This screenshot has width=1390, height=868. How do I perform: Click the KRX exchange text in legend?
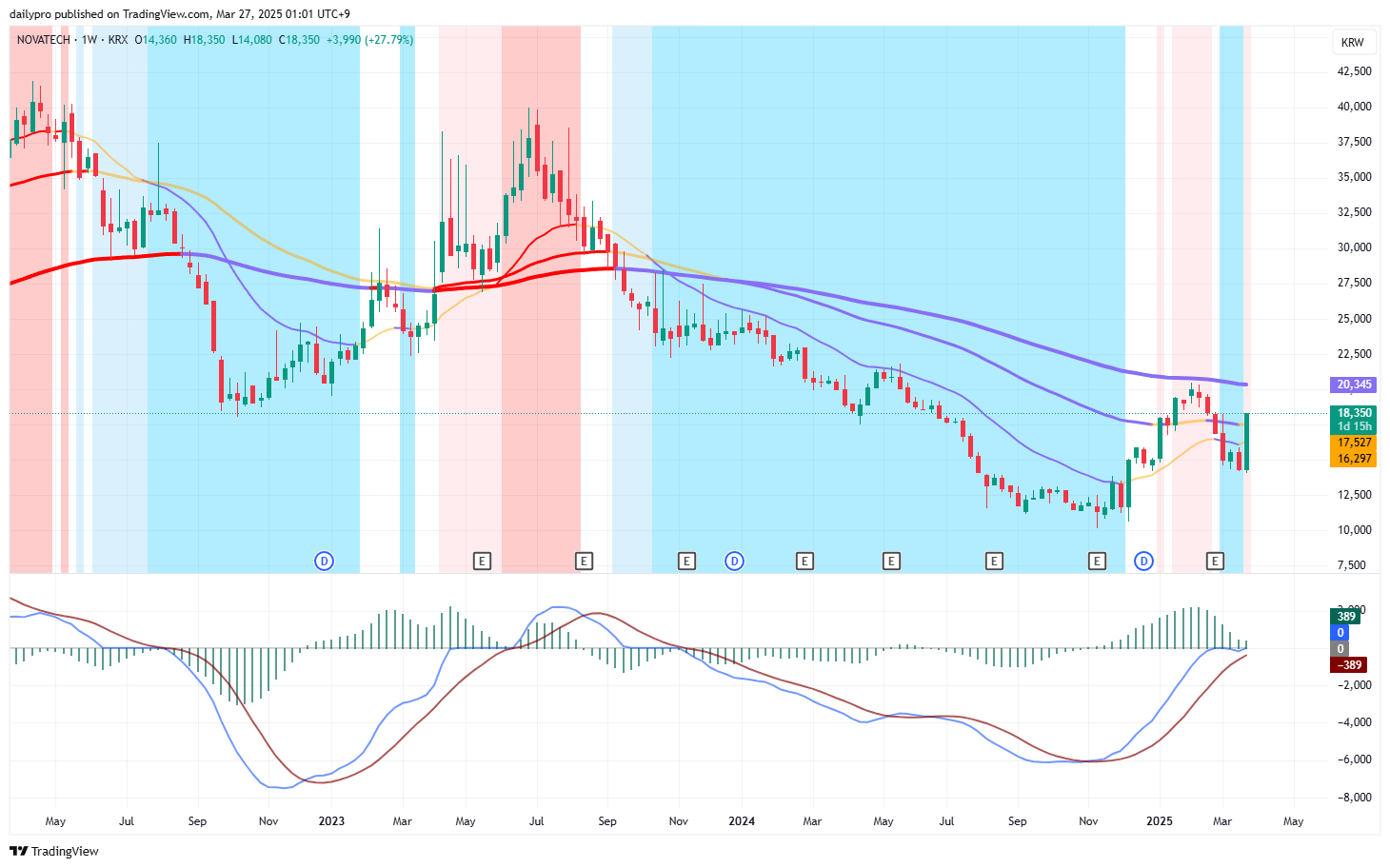pos(118,40)
